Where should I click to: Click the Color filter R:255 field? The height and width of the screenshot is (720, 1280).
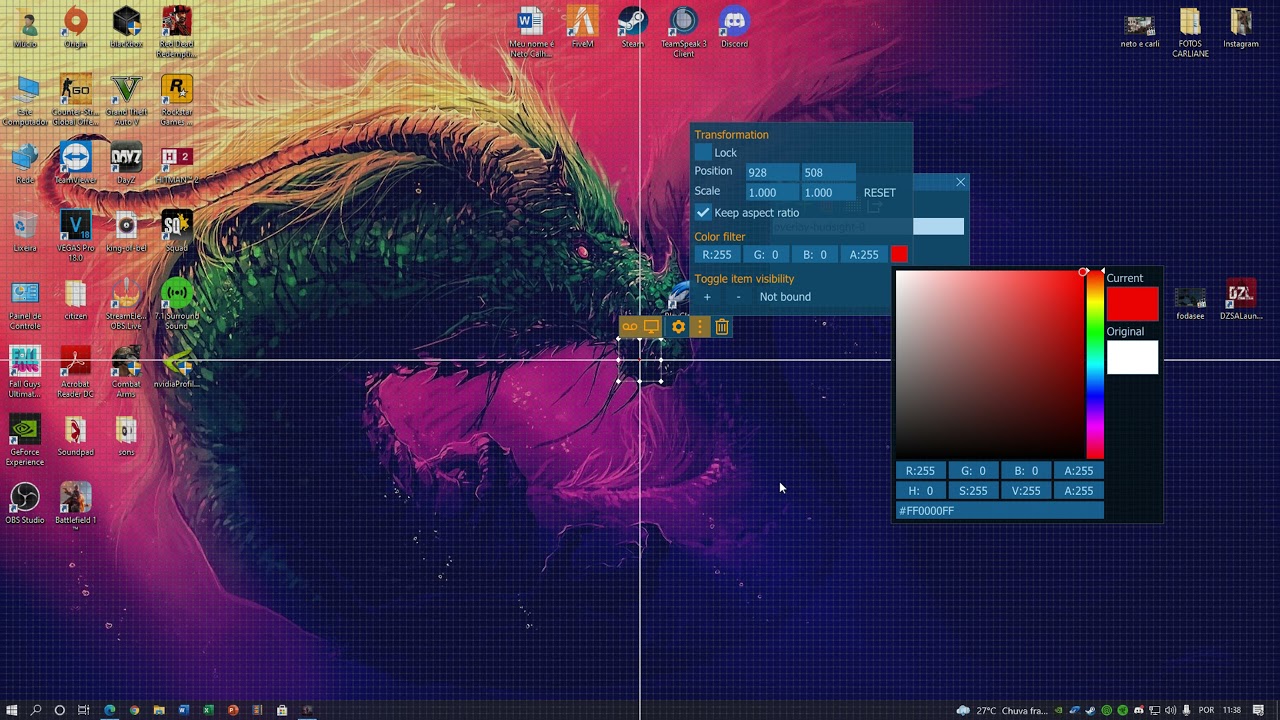pos(717,255)
